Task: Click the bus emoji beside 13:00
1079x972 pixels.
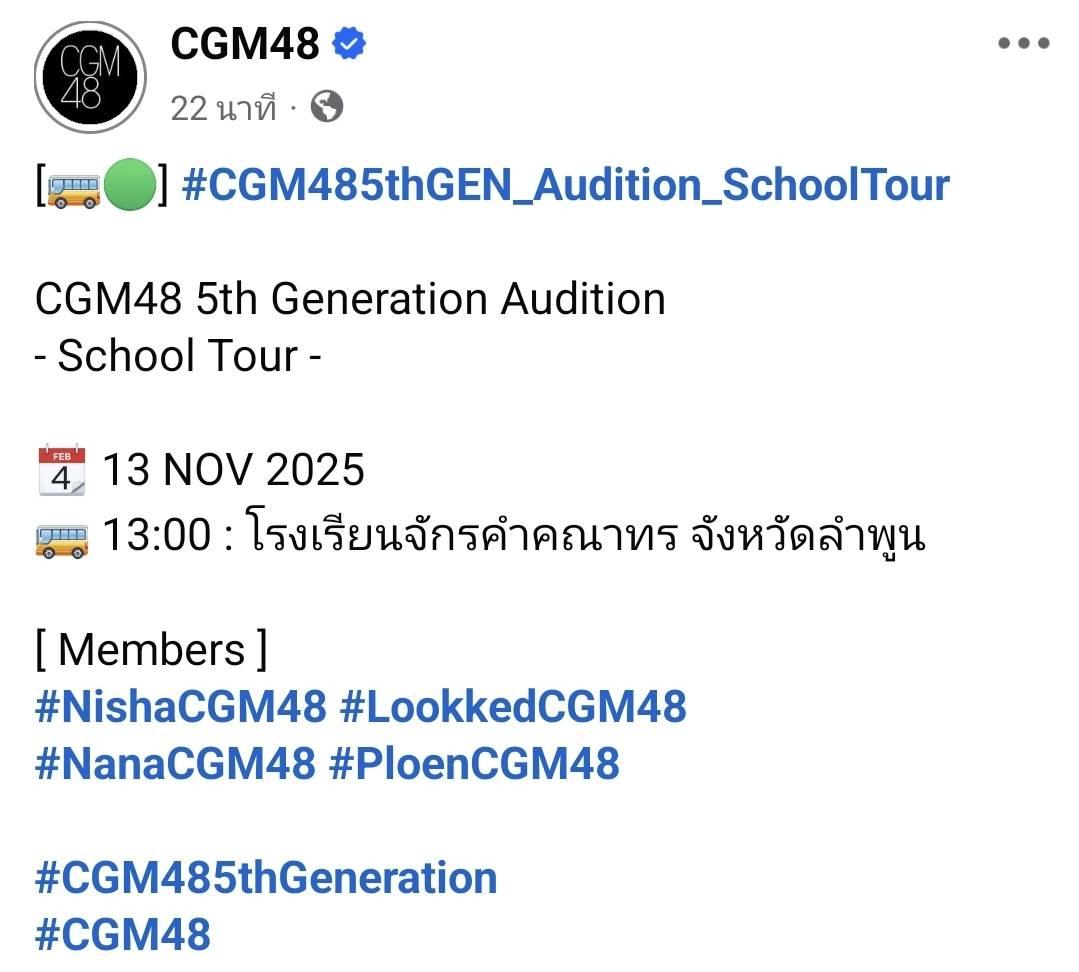Action: point(62,538)
